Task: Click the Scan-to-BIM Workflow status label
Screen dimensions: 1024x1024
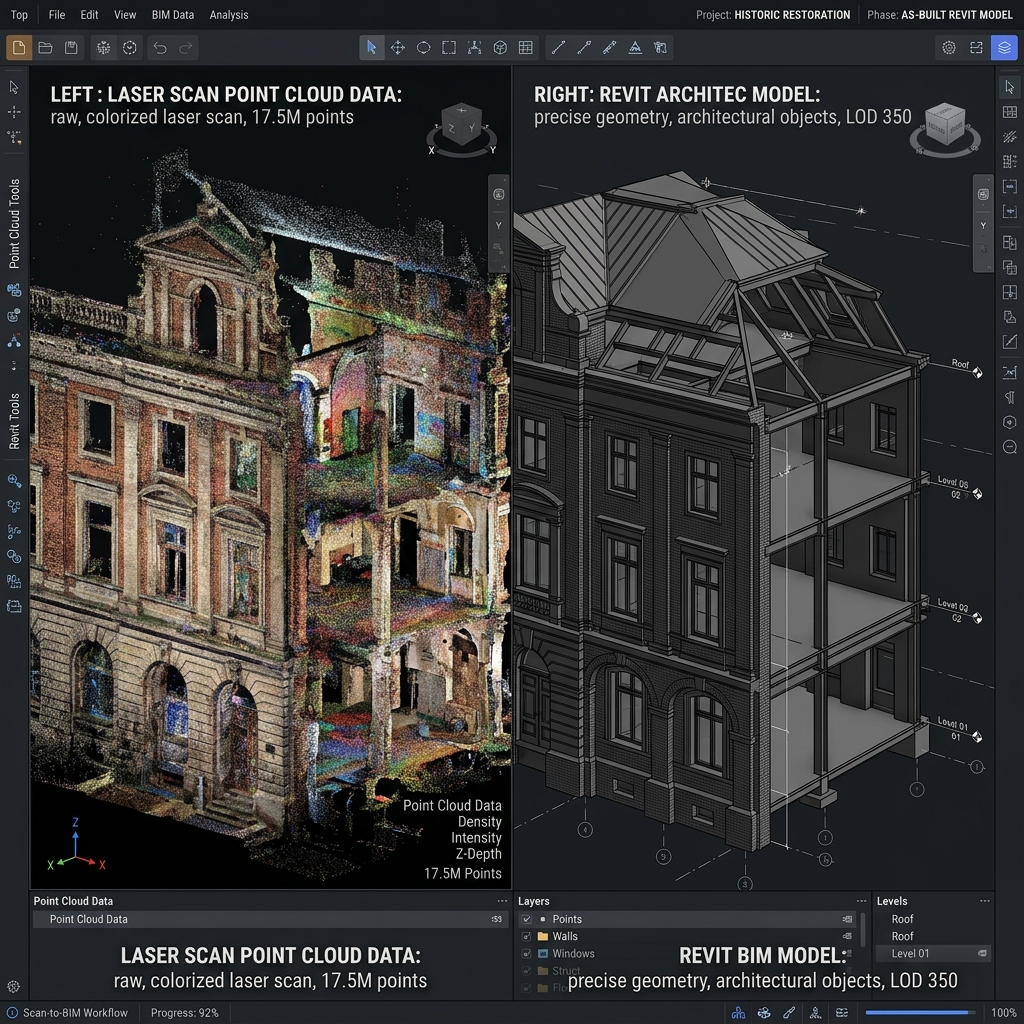Action: coord(75,1013)
